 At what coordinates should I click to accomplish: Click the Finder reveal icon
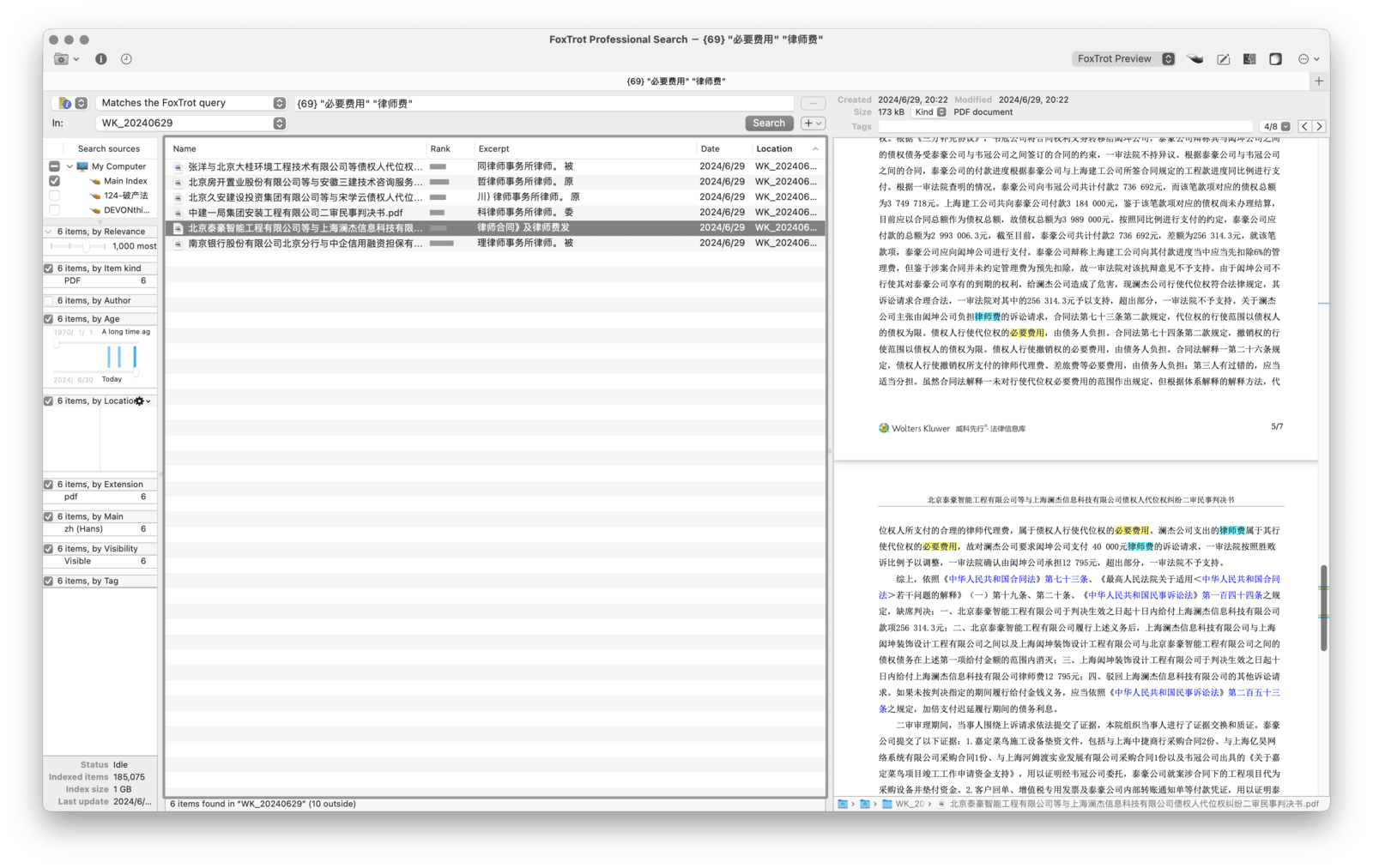coord(1249,59)
